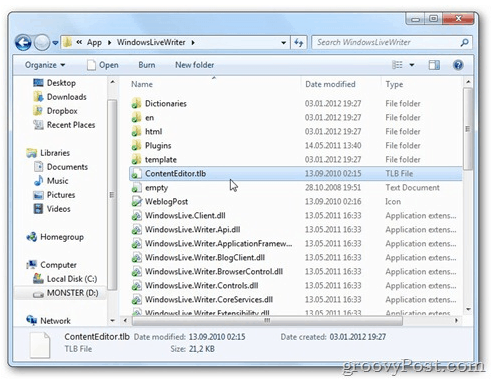Click the Pictures library icon

(38, 195)
